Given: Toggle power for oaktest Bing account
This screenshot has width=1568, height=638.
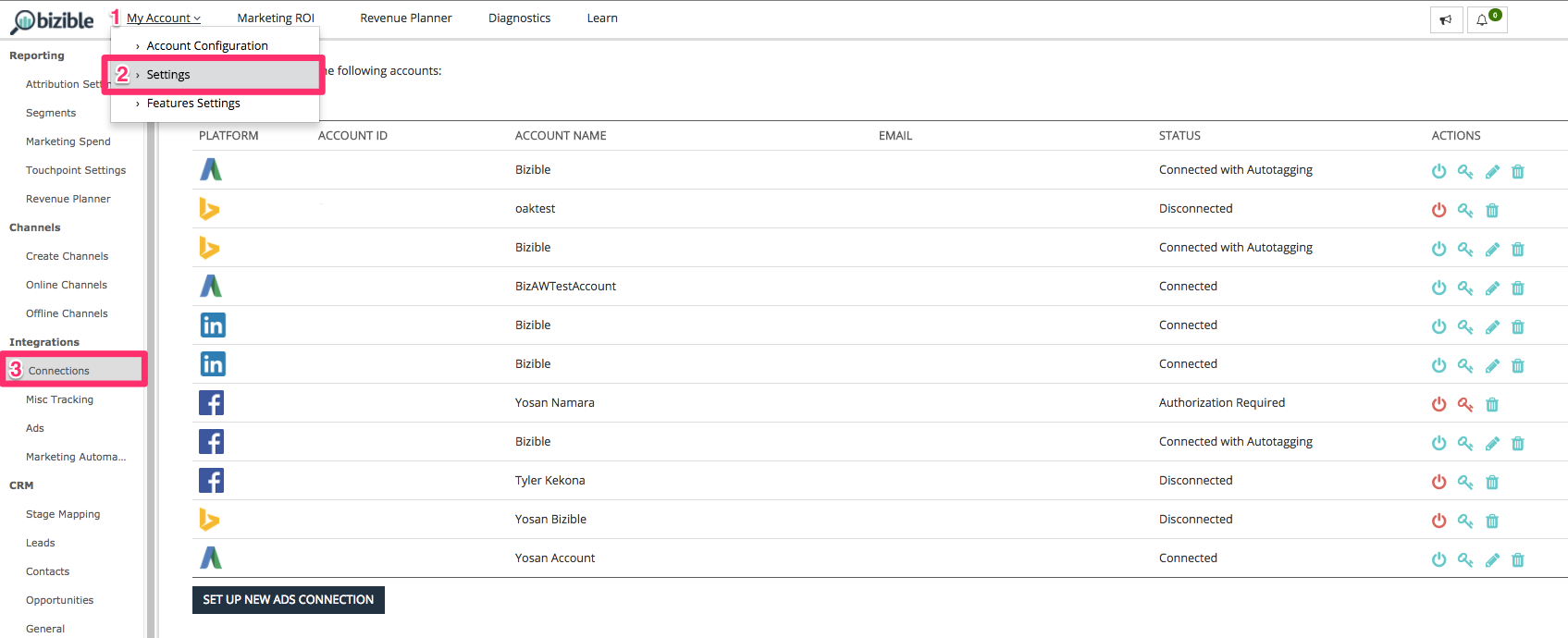Looking at the screenshot, I should tap(1438, 210).
